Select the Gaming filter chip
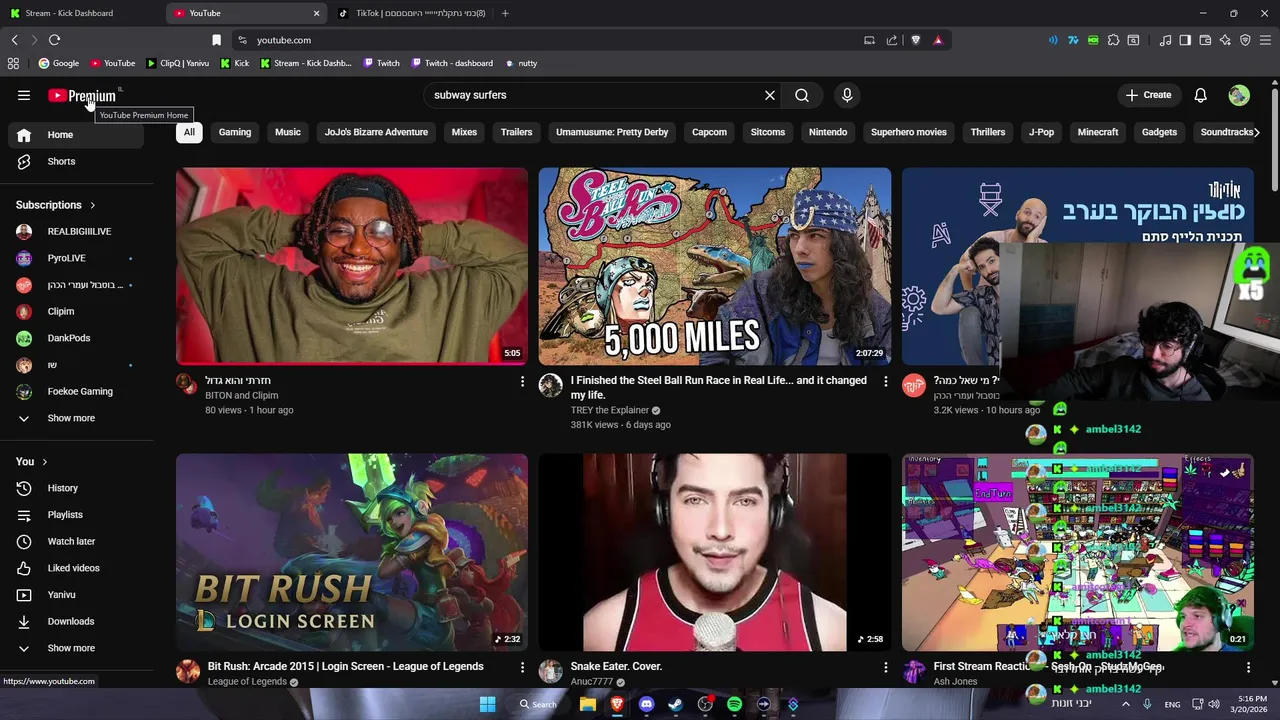The width and height of the screenshot is (1280, 720). coord(235,132)
